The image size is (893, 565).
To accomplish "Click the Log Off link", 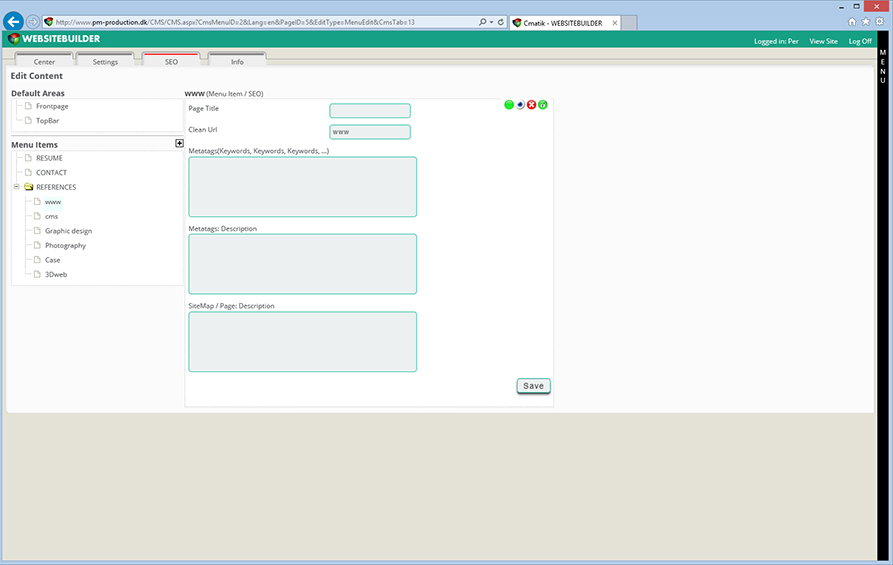I will [x=859, y=41].
